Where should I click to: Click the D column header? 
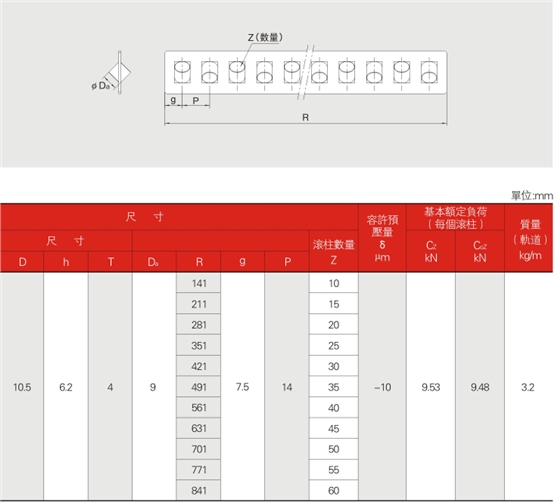click(22, 262)
